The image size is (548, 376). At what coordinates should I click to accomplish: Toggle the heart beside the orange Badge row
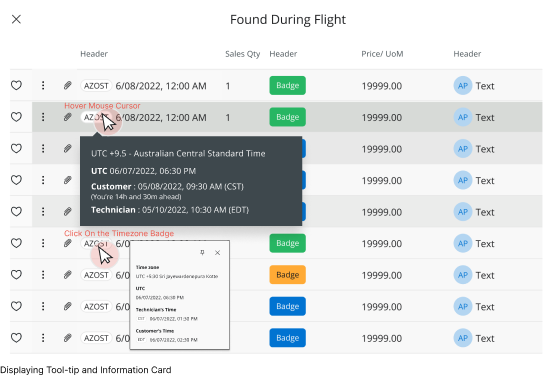pos(16,275)
